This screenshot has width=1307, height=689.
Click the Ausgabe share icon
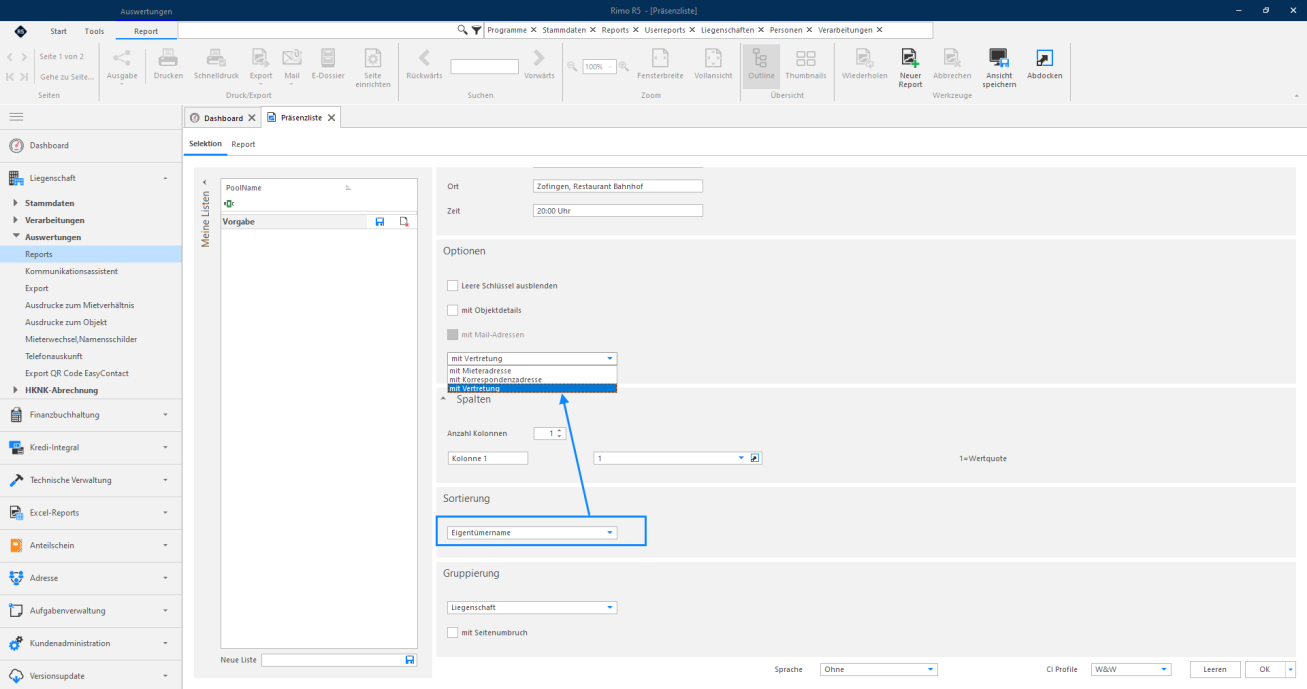122,58
